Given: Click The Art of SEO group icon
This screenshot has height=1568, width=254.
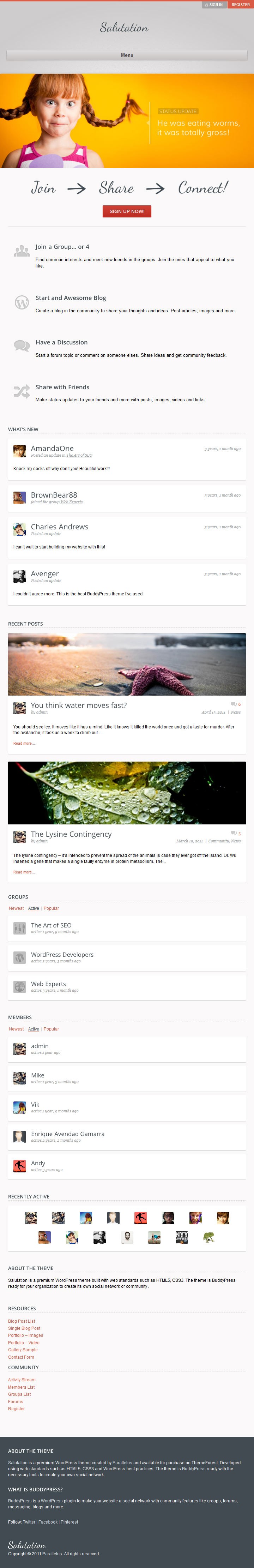Looking at the screenshot, I should tap(19, 928).
